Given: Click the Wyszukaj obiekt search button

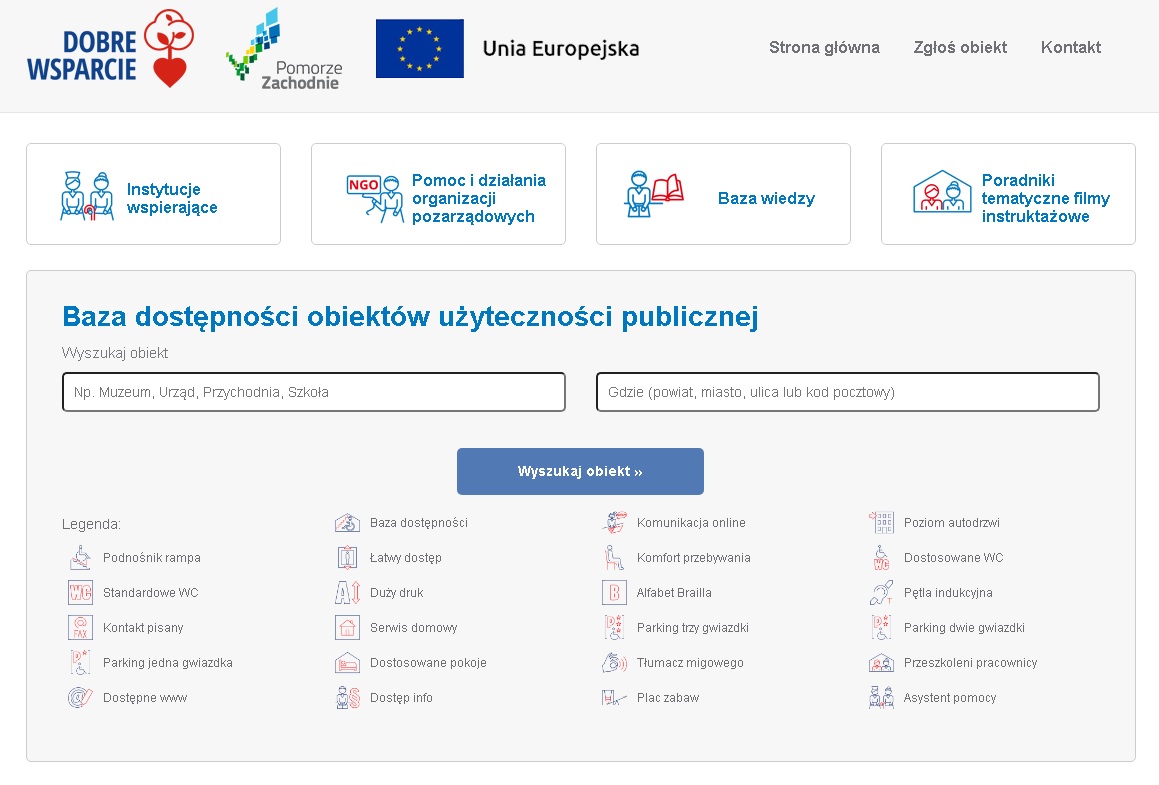Looking at the screenshot, I should (x=580, y=471).
